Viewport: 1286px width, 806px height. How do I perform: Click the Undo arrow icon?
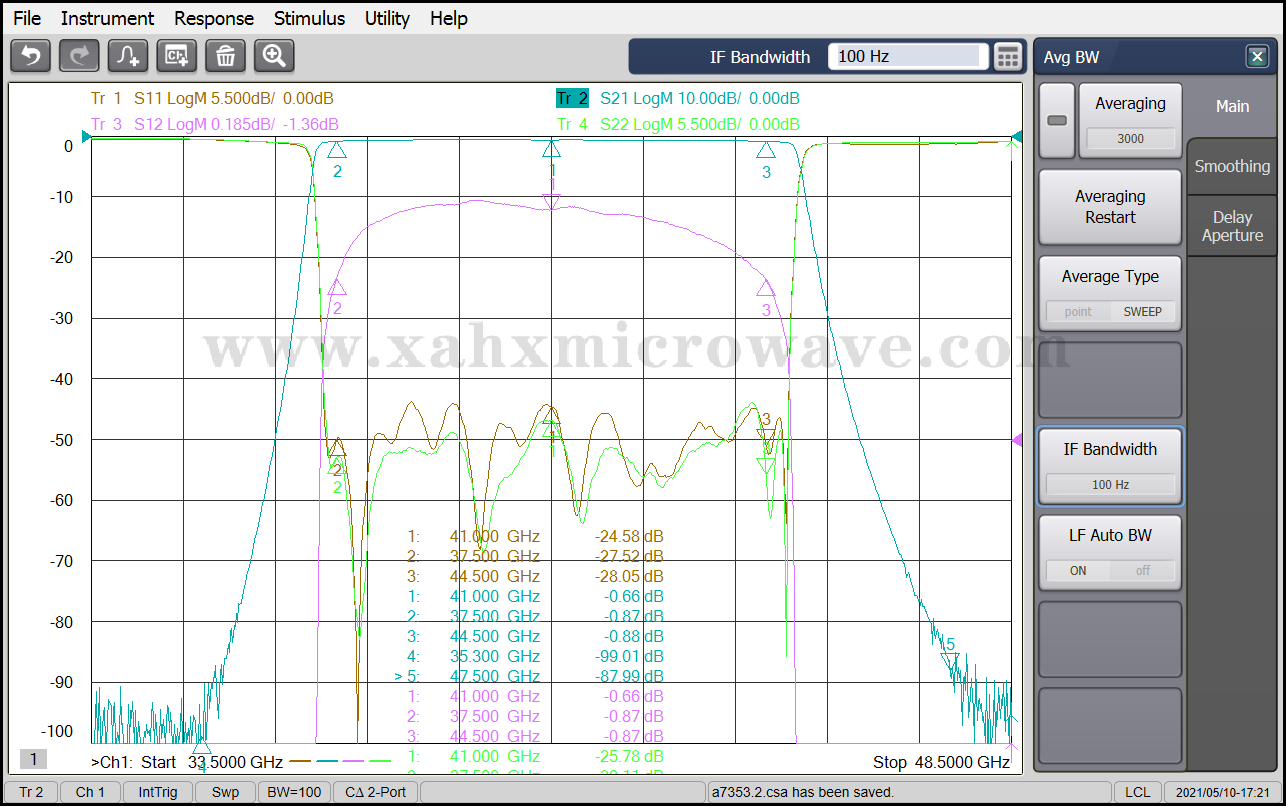tap(30, 56)
